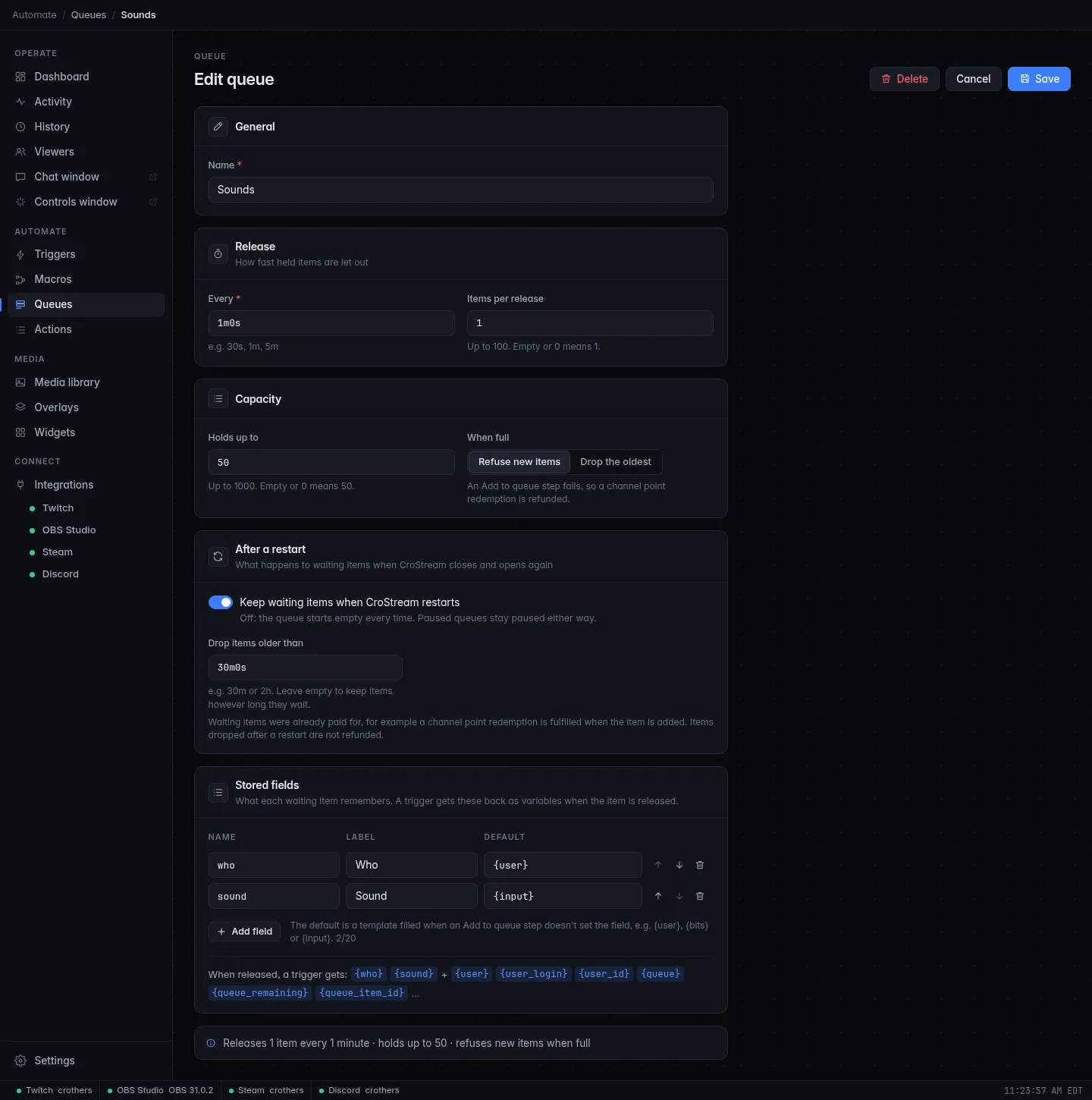
Task: Delete this queue
Action: tap(905, 79)
